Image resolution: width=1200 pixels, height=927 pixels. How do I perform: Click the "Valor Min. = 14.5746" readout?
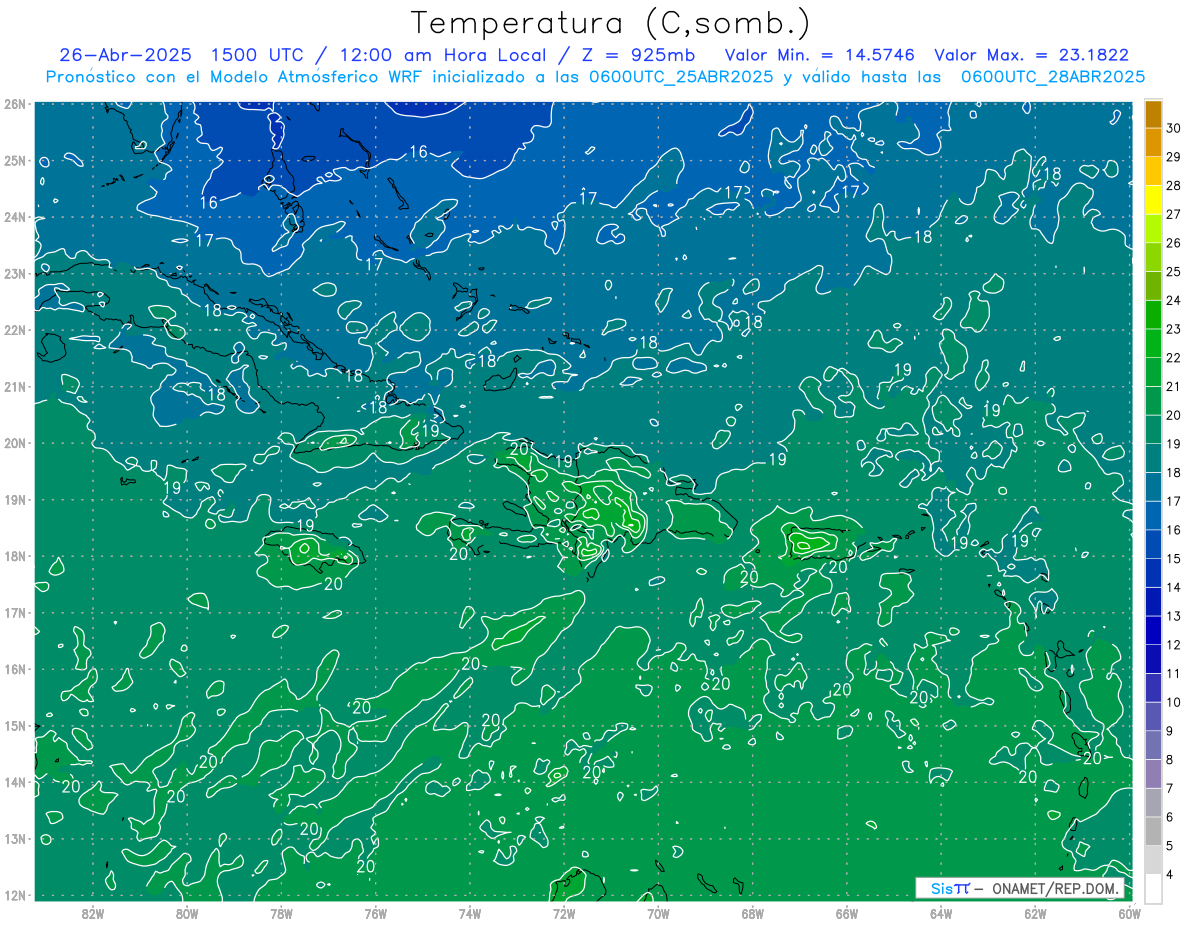click(x=819, y=55)
